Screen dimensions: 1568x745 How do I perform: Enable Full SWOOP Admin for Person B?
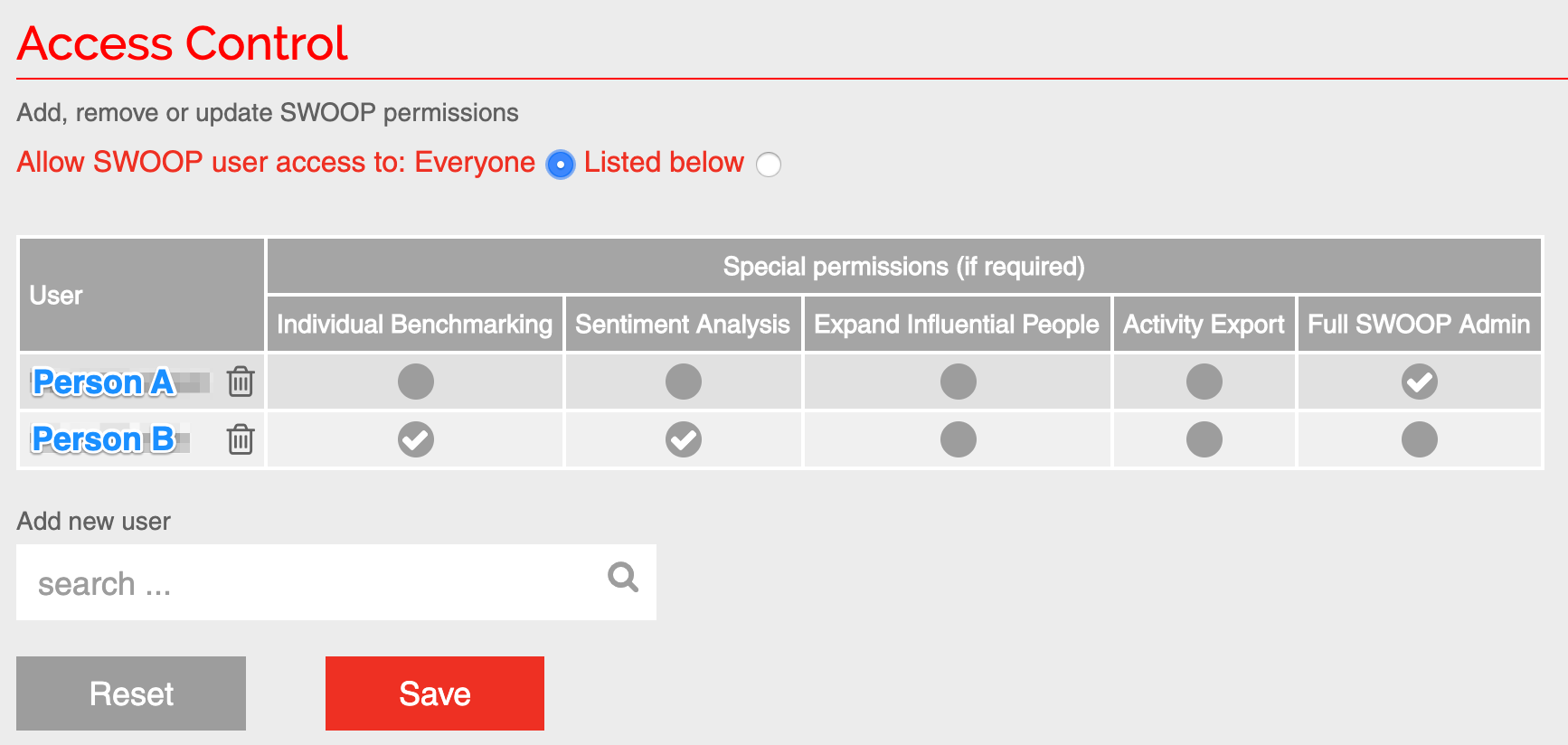pos(1419,439)
